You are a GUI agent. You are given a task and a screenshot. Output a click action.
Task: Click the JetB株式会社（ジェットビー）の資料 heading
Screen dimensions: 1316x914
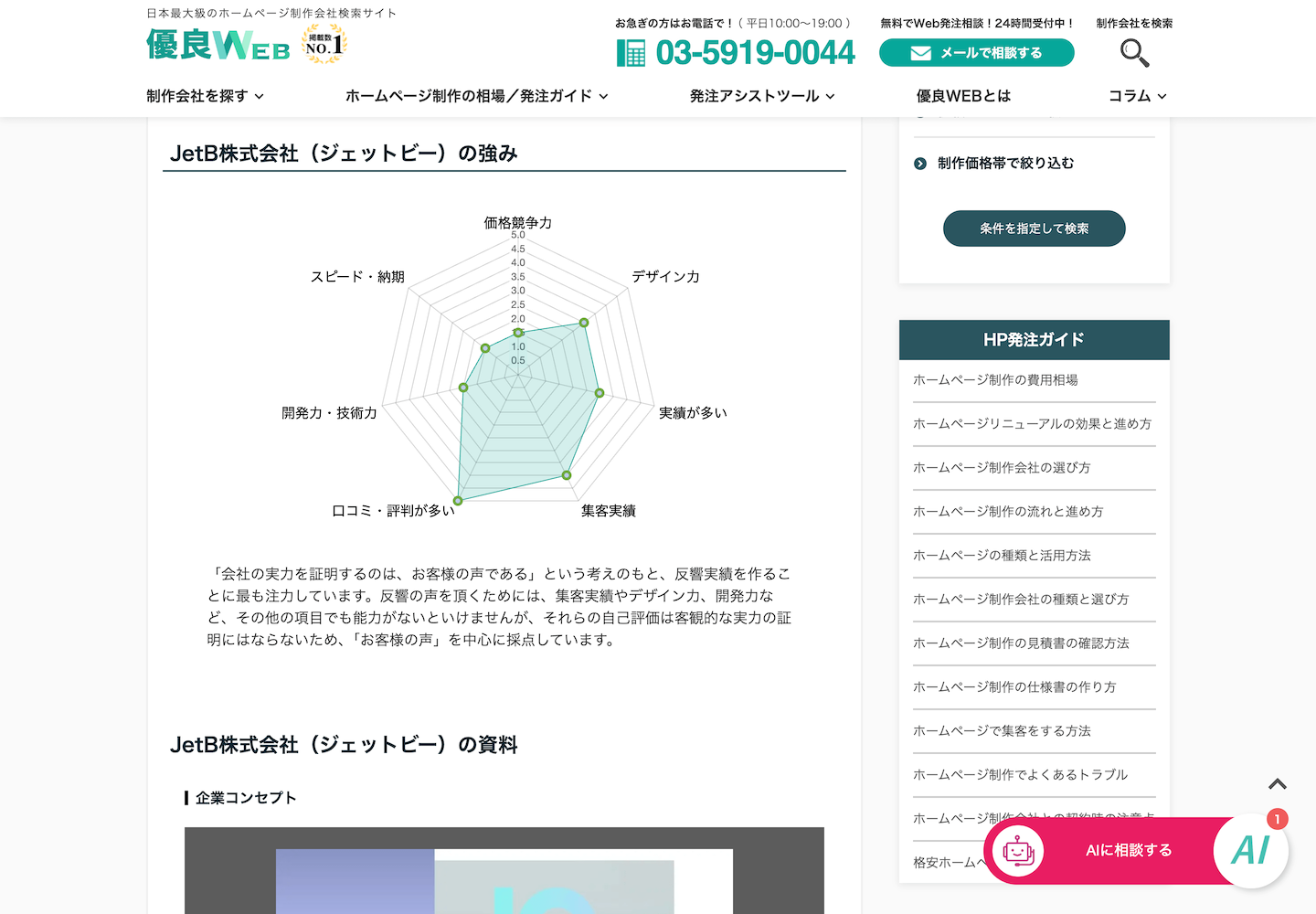pos(344,745)
